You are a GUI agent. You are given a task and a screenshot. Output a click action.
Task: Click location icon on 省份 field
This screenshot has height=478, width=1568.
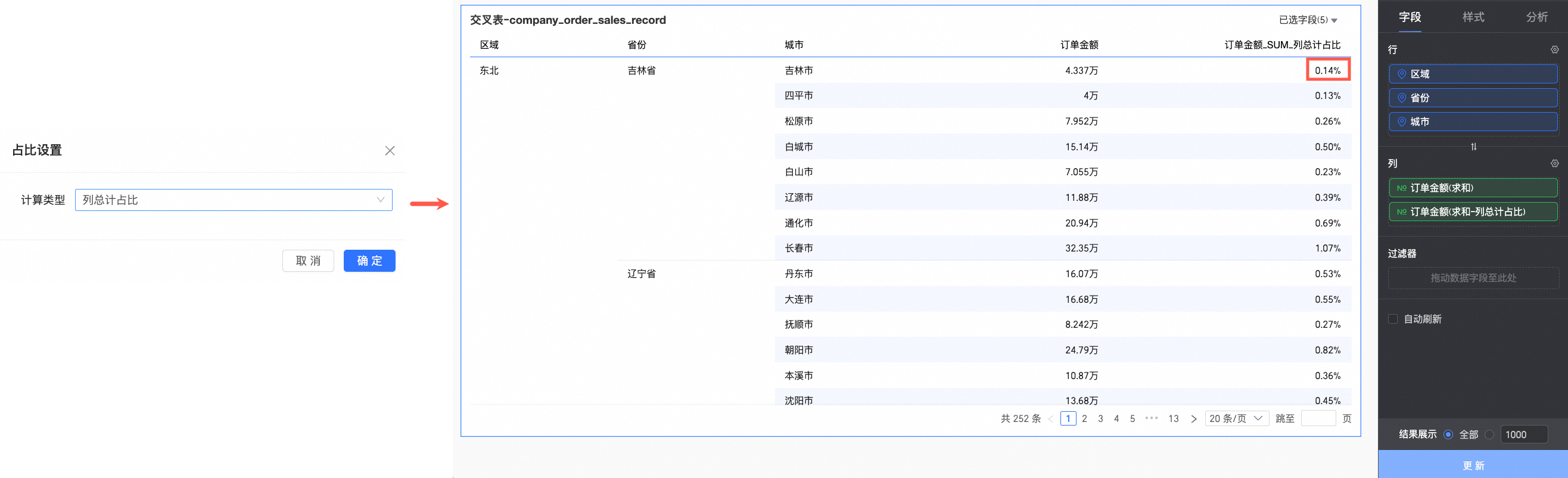(x=1402, y=97)
